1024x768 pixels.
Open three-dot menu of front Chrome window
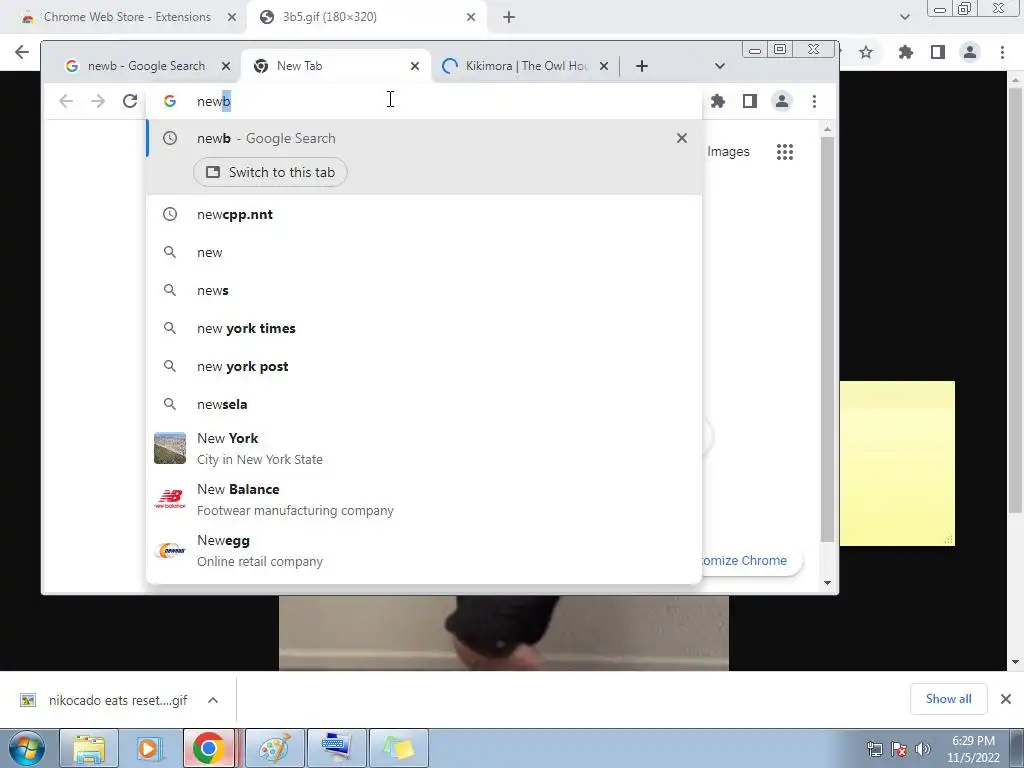tap(814, 101)
